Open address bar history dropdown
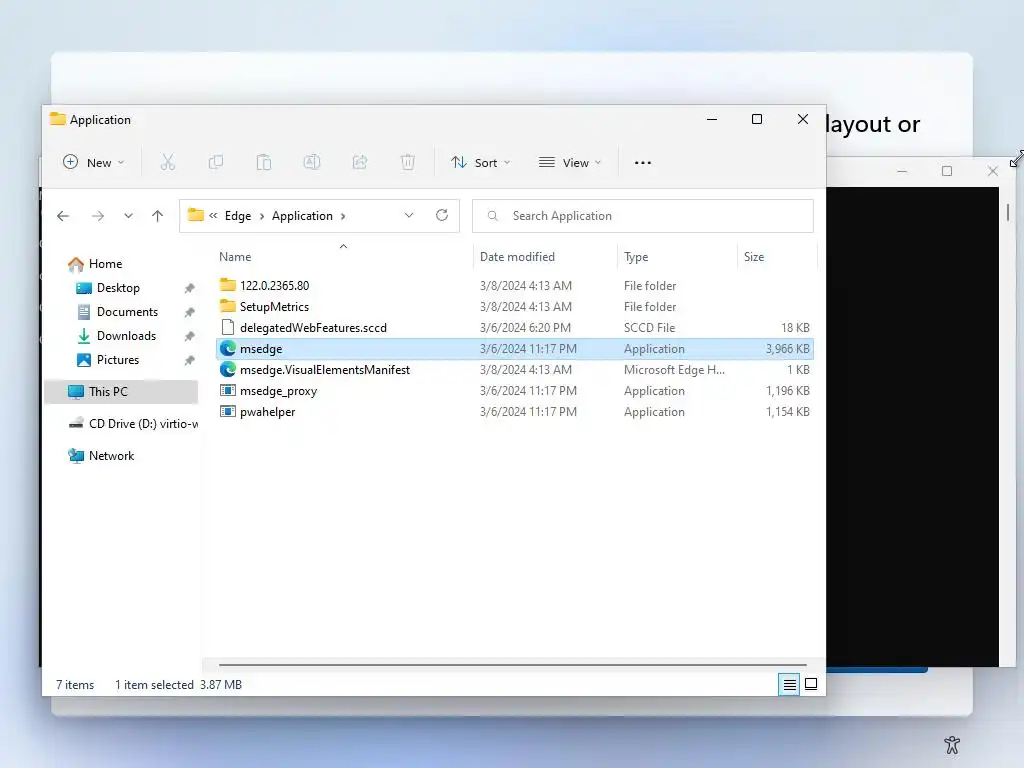This screenshot has width=1024, height=768. pyautogui.click(x=409, y=216)
